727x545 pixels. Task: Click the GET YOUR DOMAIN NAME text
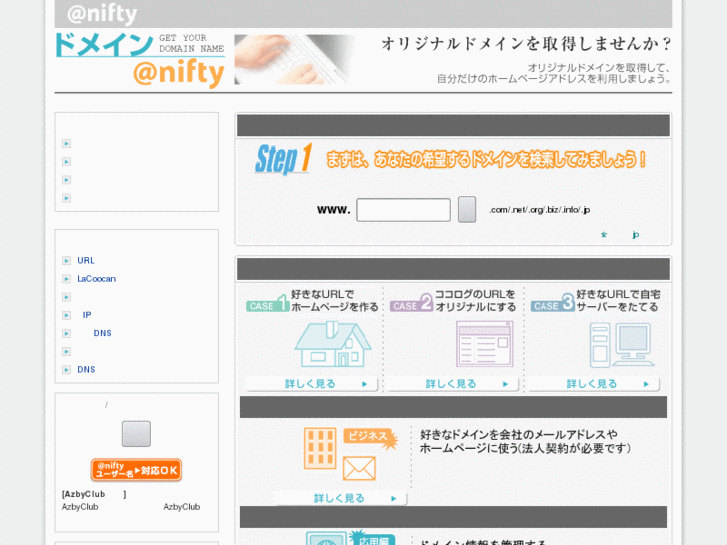pyautogui.click(x=192, y=43)
